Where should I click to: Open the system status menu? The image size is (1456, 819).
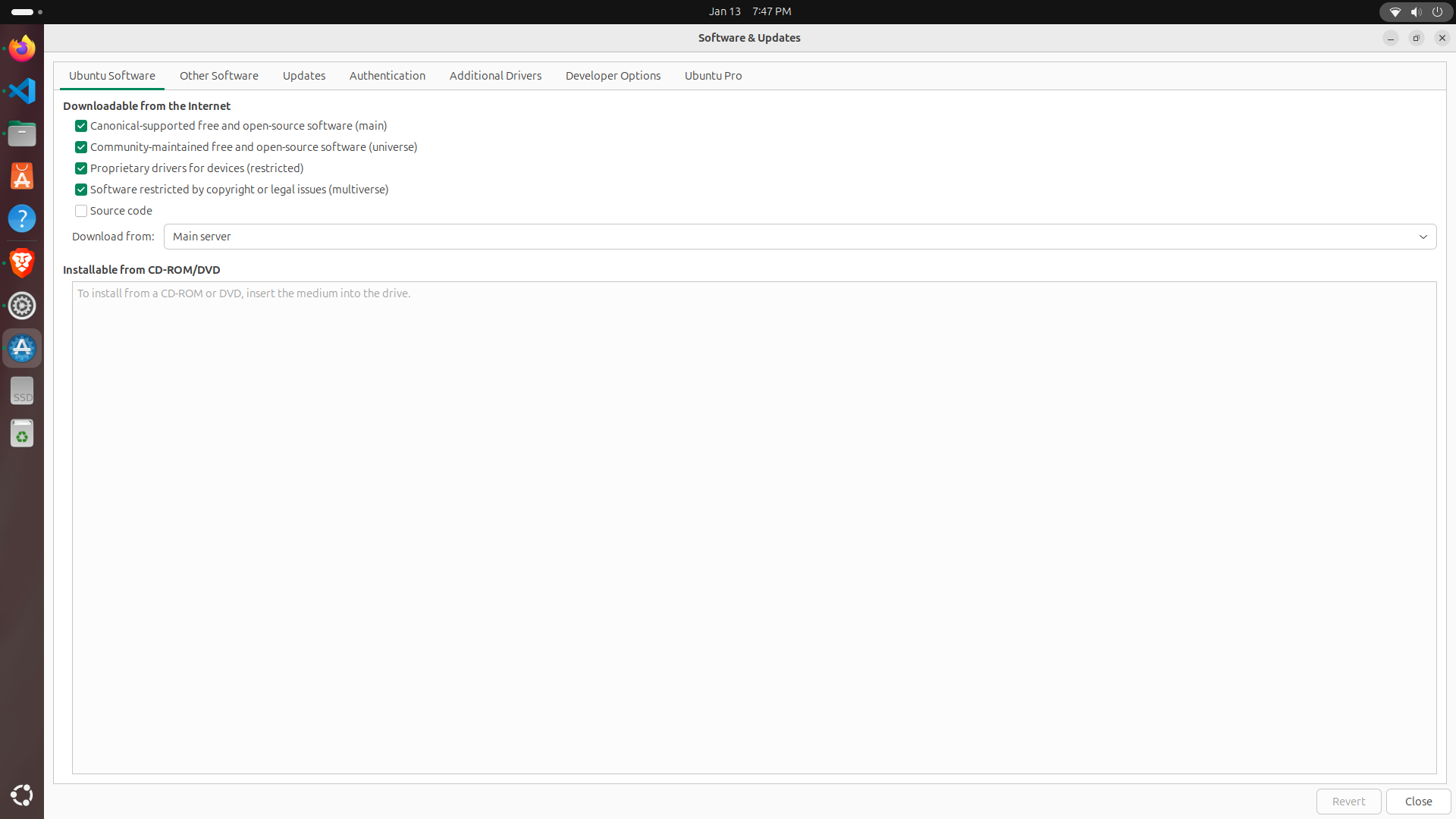coord(1415,11)
